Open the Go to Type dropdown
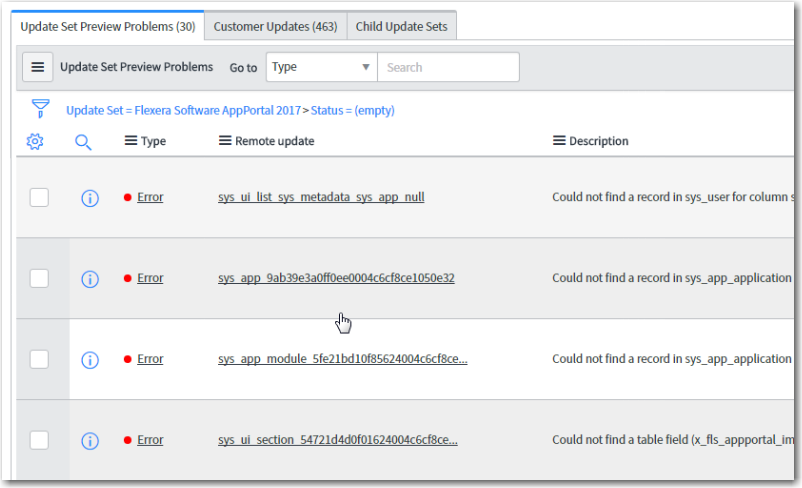Screen dimensions: 802x488 (x=320, y=67)
